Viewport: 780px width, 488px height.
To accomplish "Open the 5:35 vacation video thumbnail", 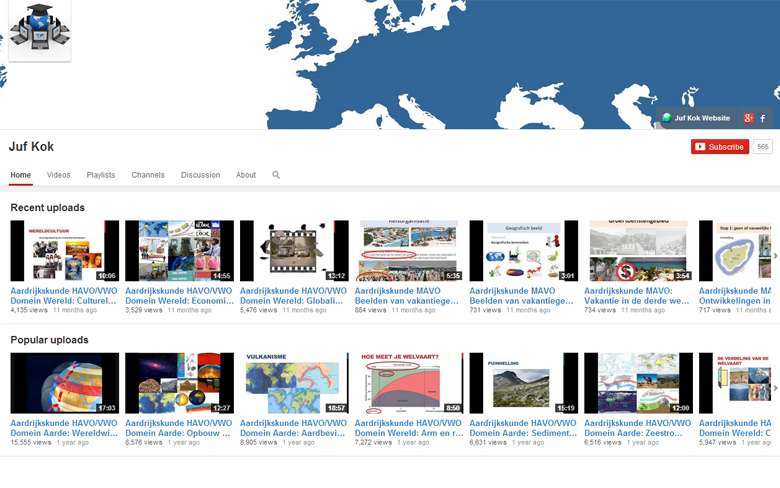I will 409,251.
